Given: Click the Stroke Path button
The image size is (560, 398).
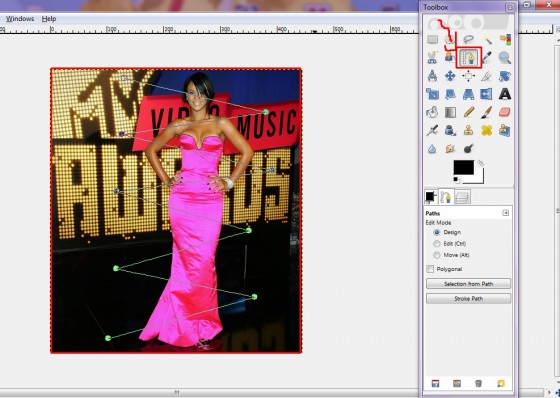Looking at the screenshot, I should tap(468, 298).
